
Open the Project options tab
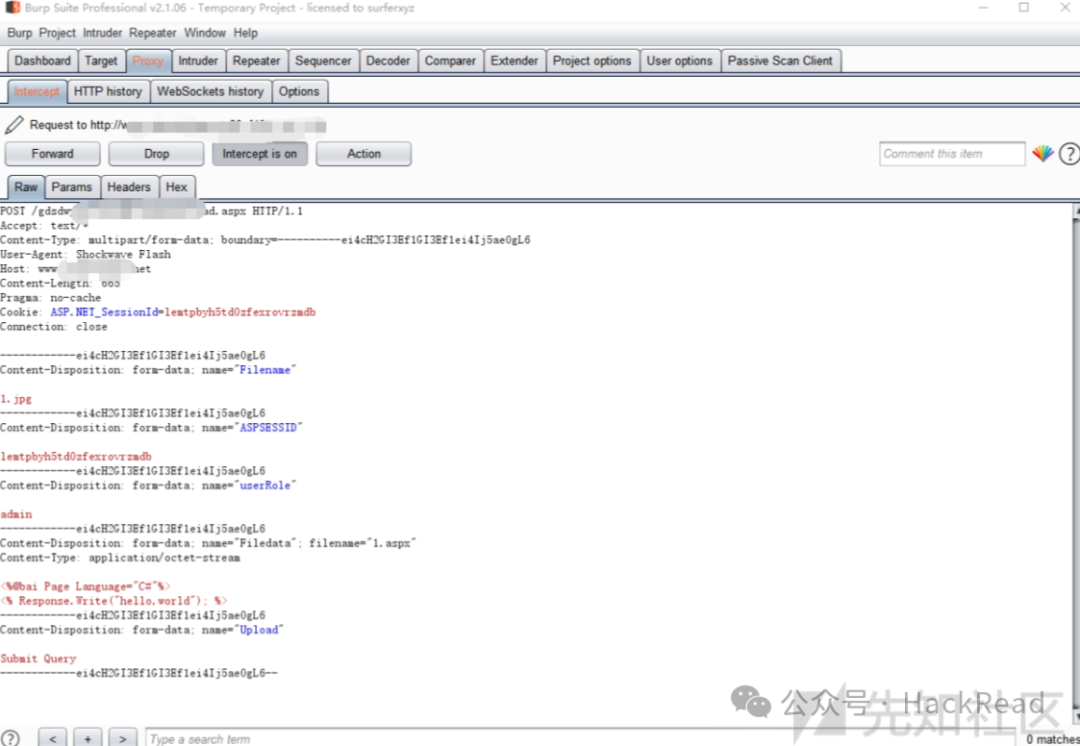tap(592, 61)
